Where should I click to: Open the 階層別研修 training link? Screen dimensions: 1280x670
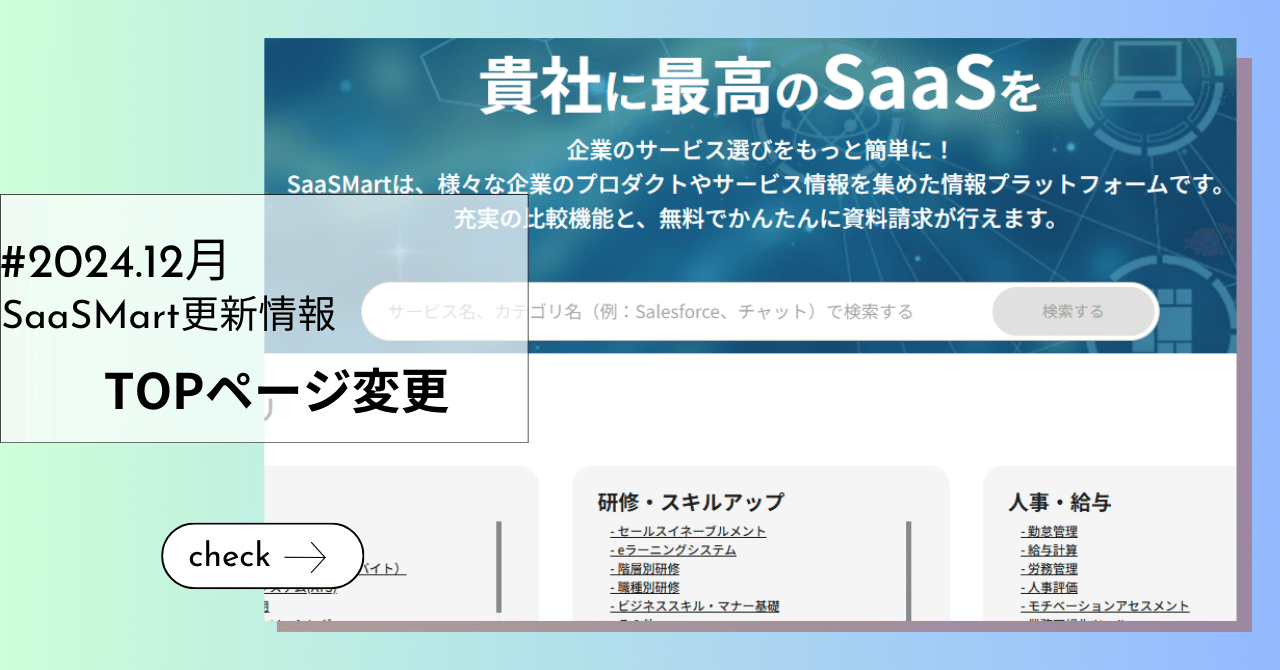coord(648,569)
